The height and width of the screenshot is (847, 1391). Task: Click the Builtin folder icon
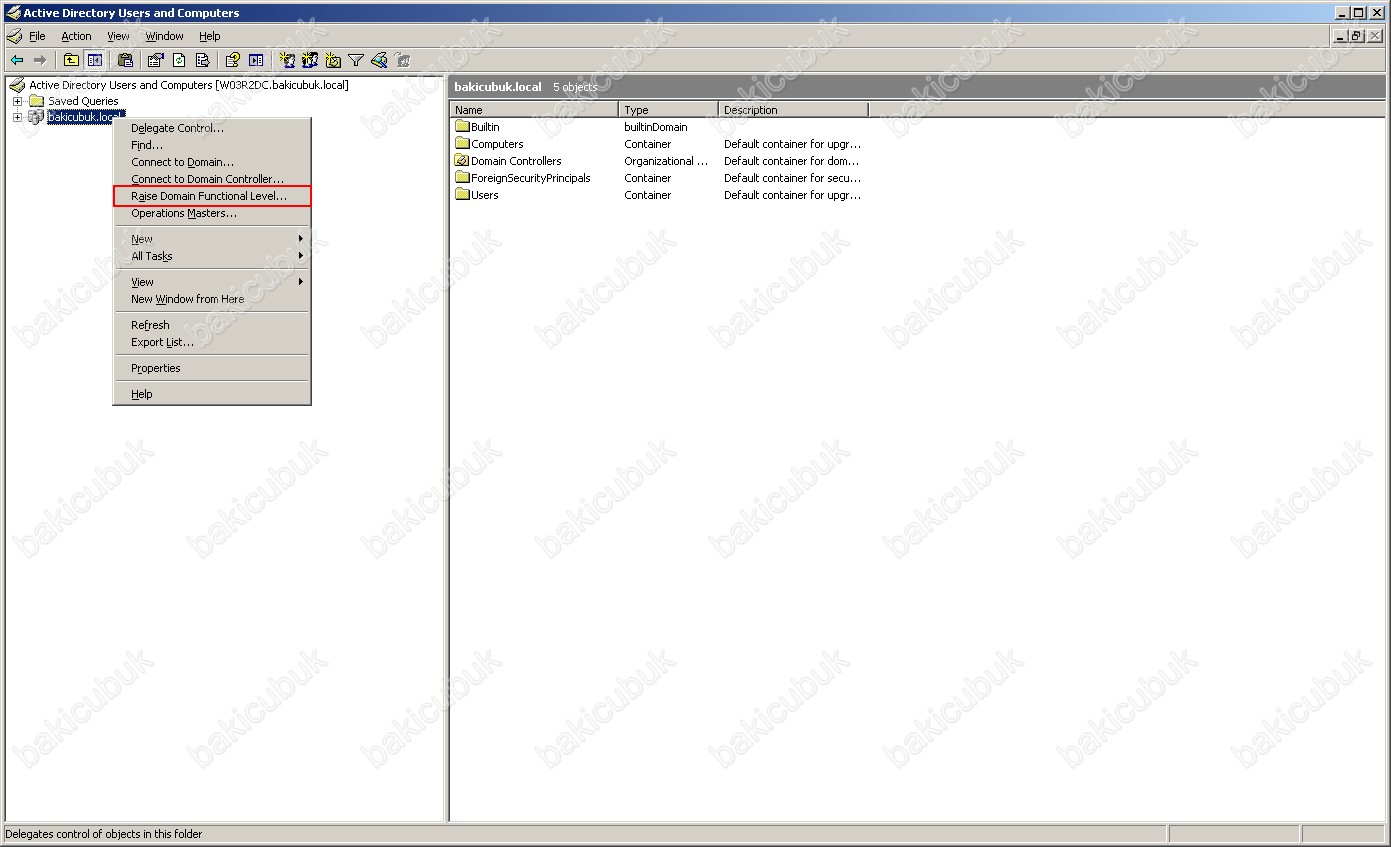click(x=462, y=127)
